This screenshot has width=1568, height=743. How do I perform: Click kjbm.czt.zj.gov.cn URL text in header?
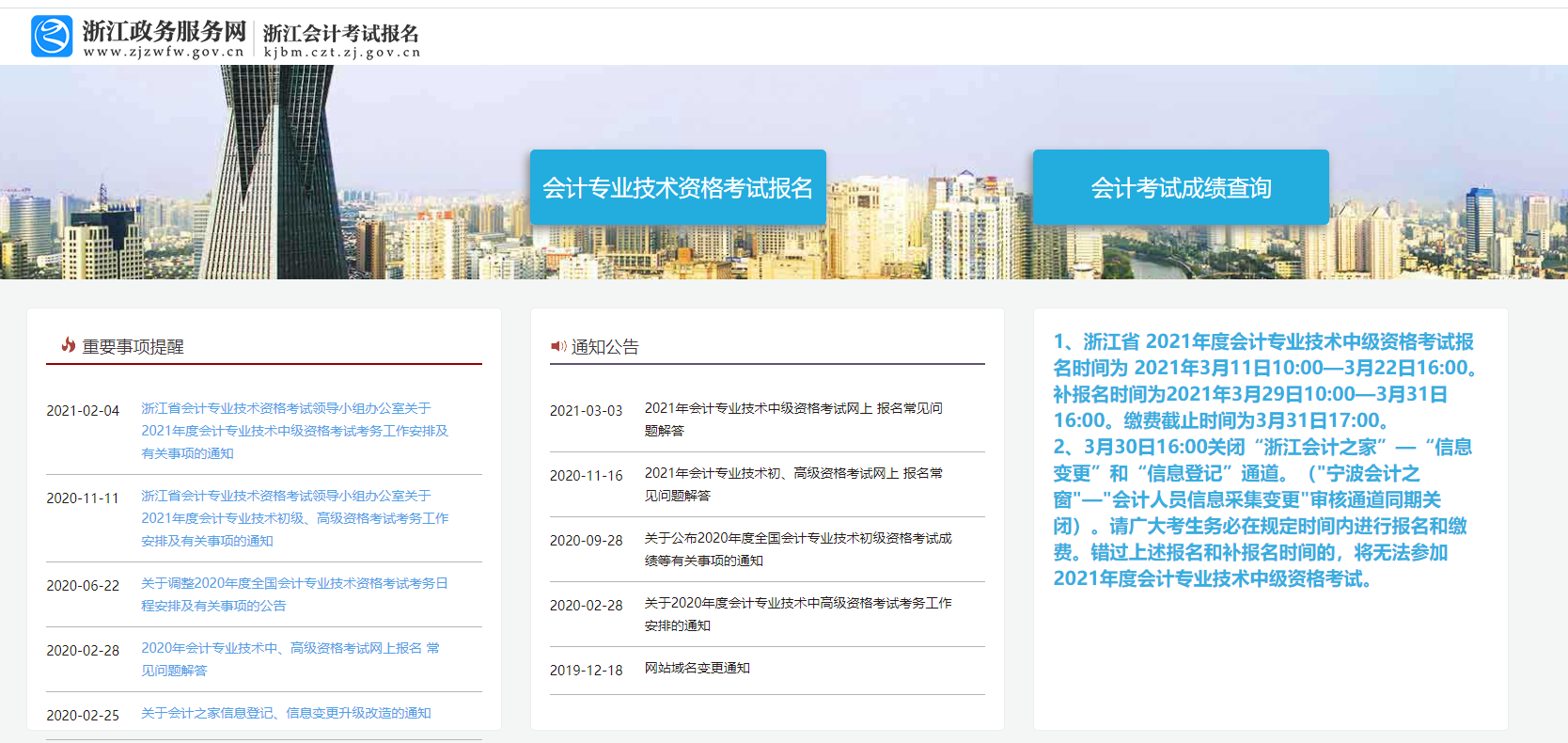pyautogui.click(x=342, y=53)
